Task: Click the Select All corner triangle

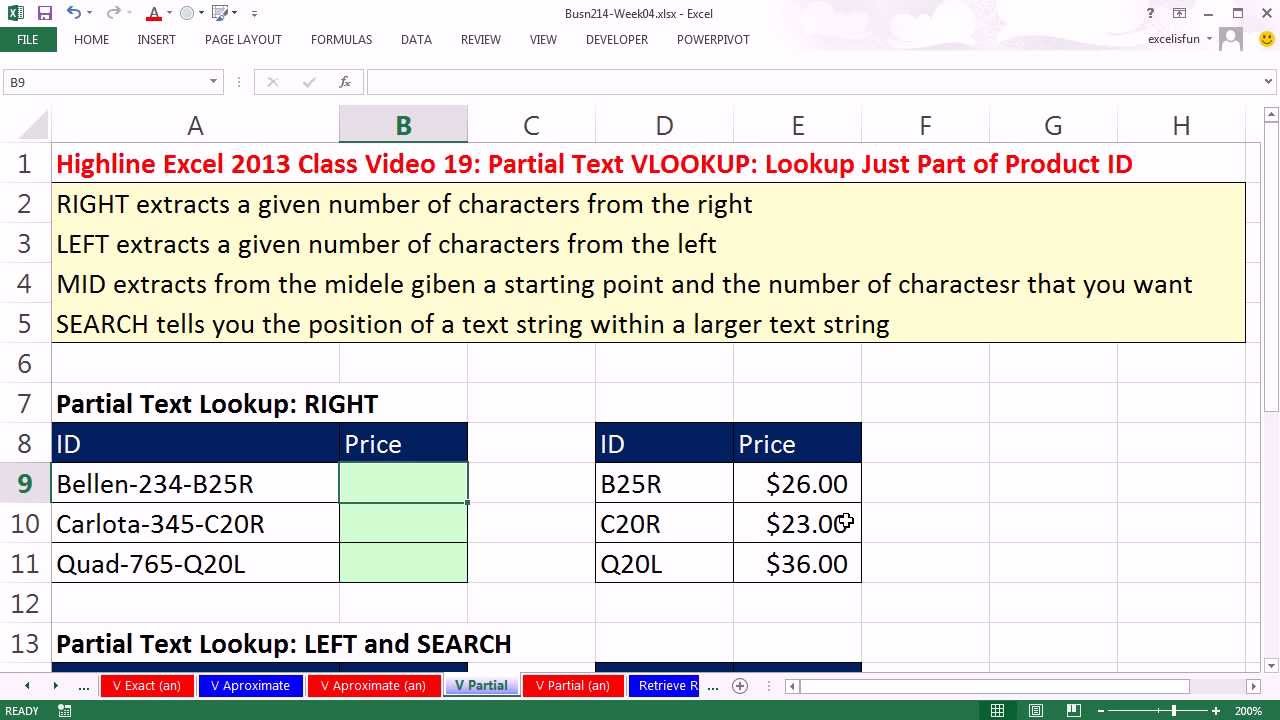Action: click(34, 125)
